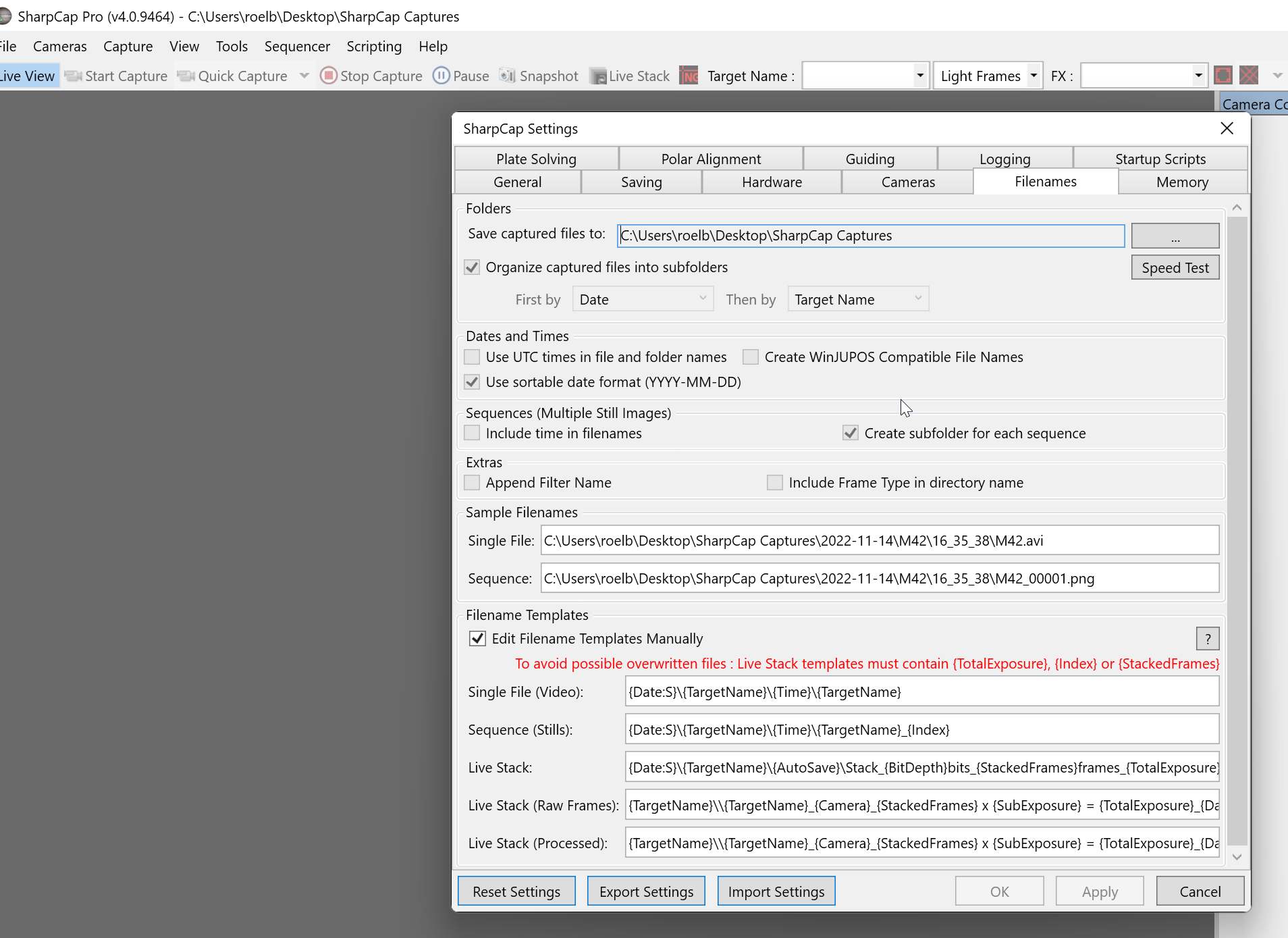This screenshot has width=1288, height=938.
Task: Open the Scripting menu
Action: pyautogui.click(x=375, y=46)
